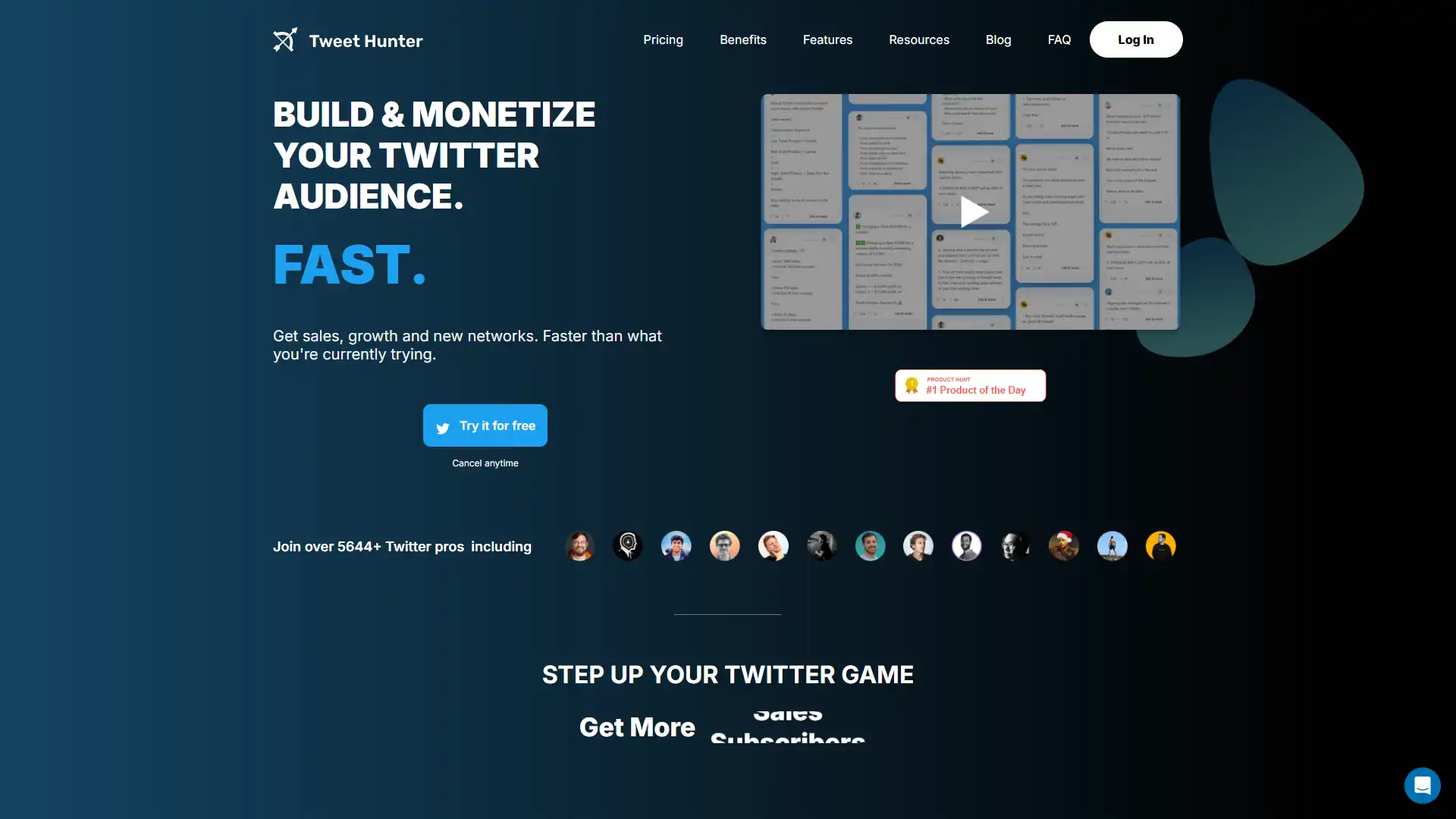Click the play button on the demo video
The image size is (1456, 819).
[970, 211]
